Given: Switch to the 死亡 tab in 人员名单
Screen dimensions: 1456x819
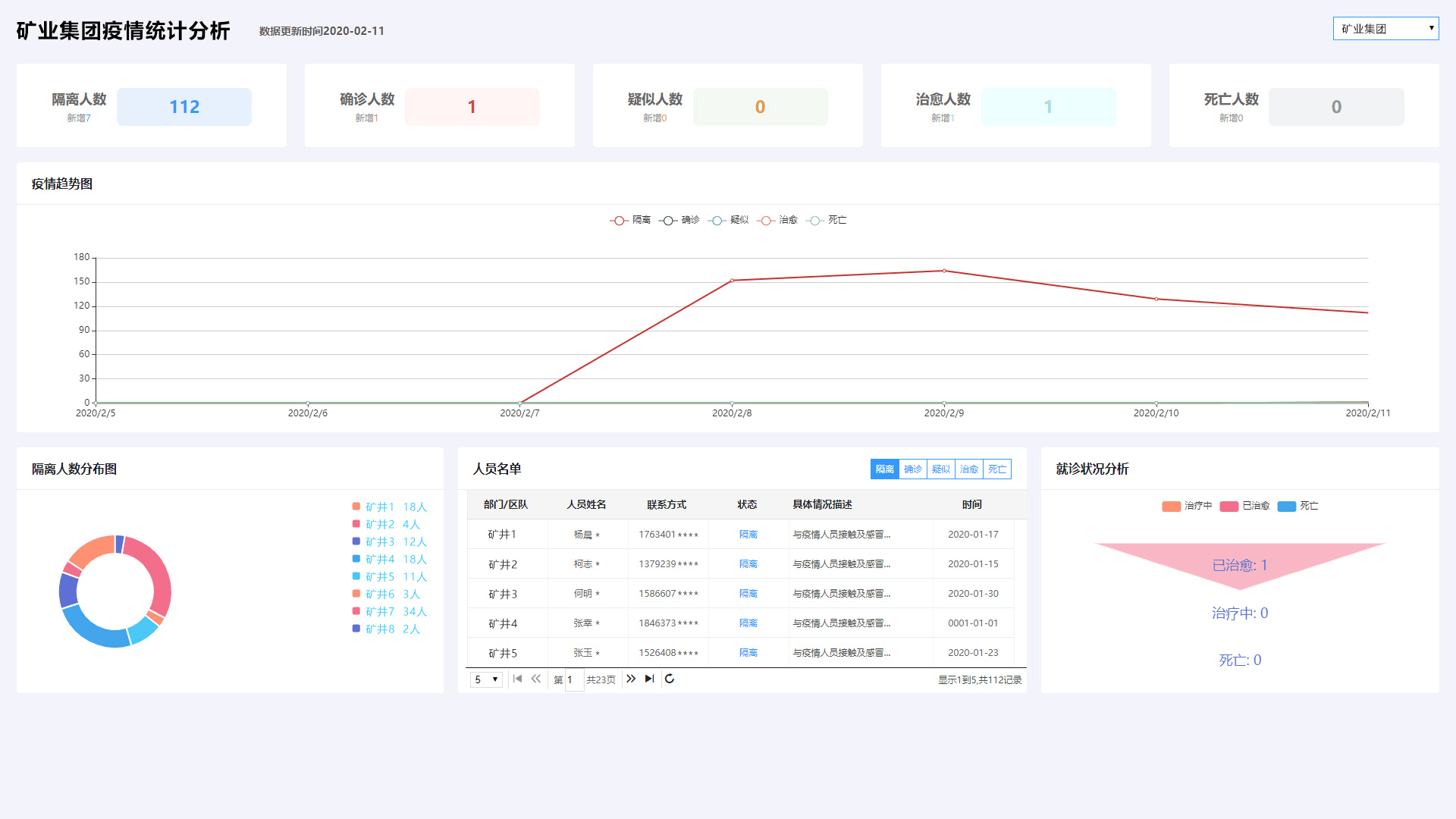Looking at the screenshot, I should click(x=996, y=469).
